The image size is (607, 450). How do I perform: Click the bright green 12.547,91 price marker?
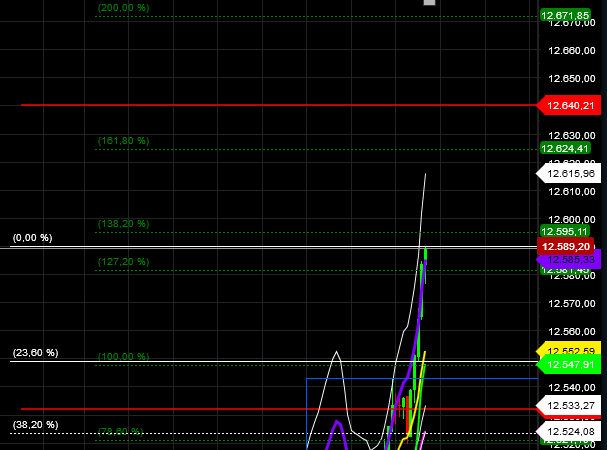tap(569, 365)
